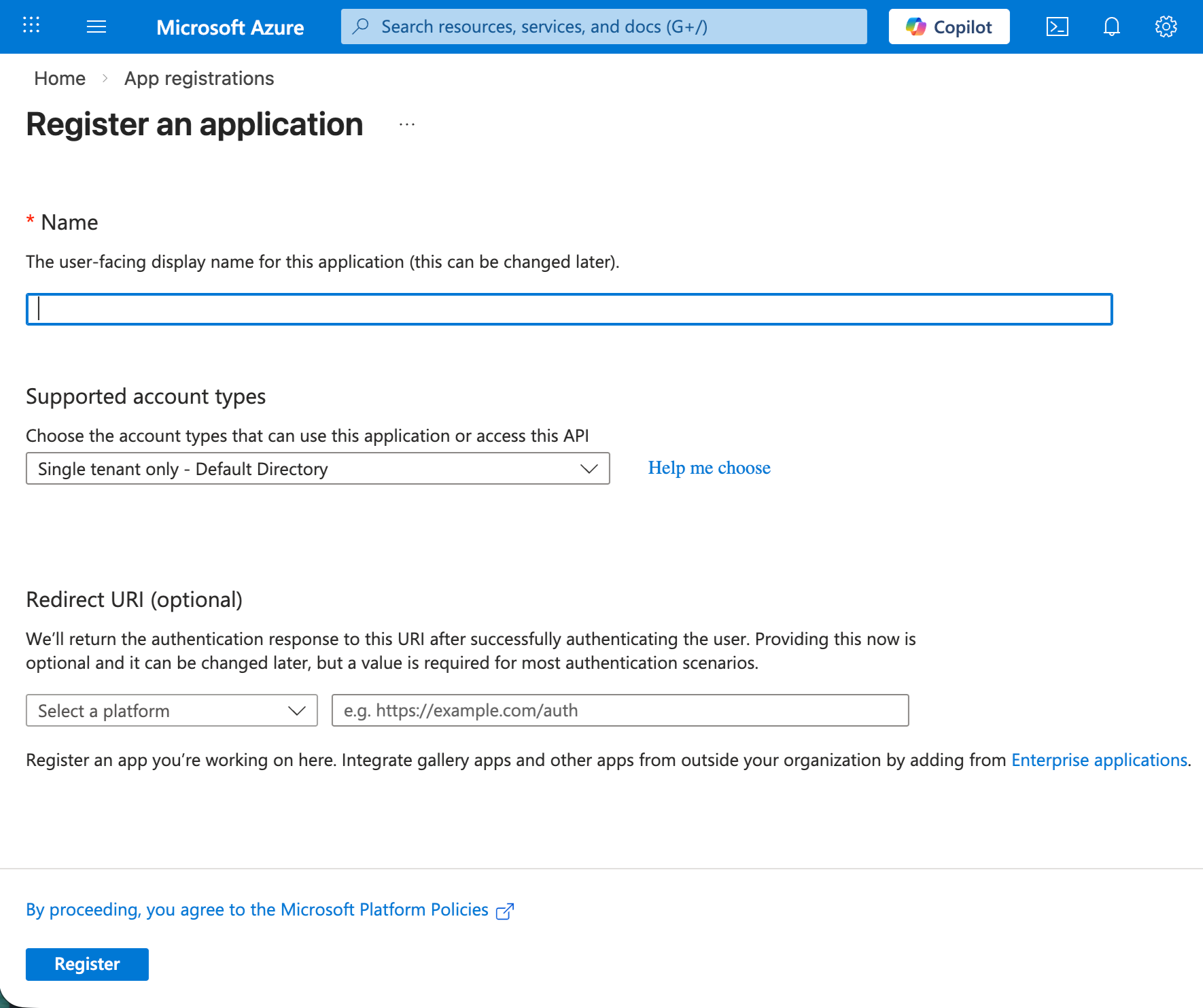
Task: Click the Register button
Action: click(x=86, y=964)
